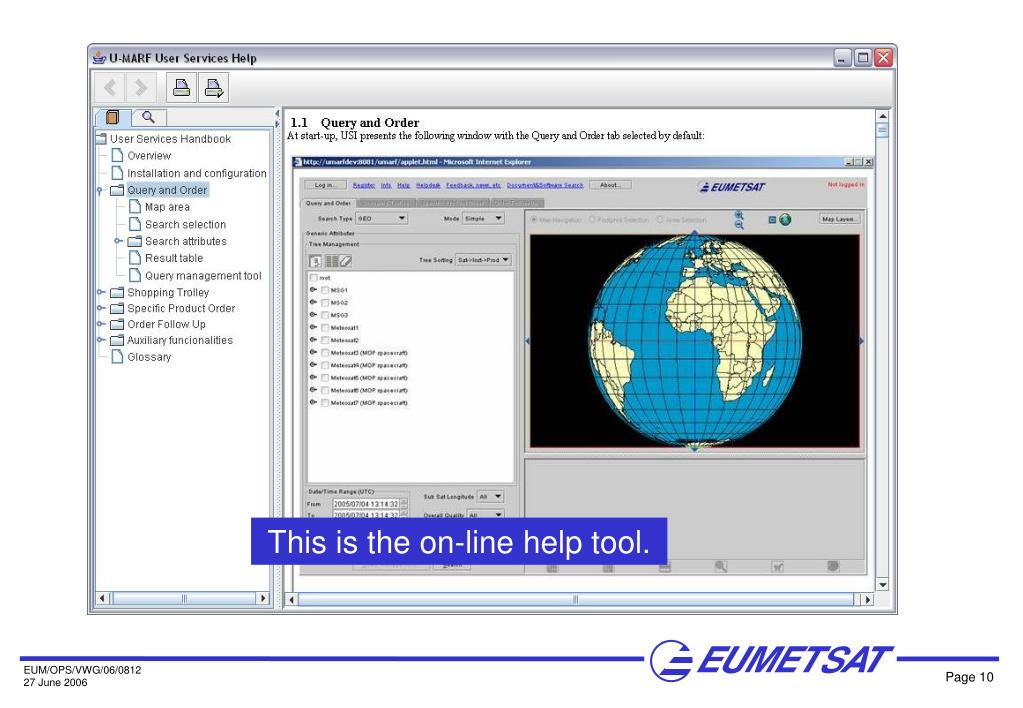
Task: Open the Order Follow Up topic
Action: (x=166, y=324)
